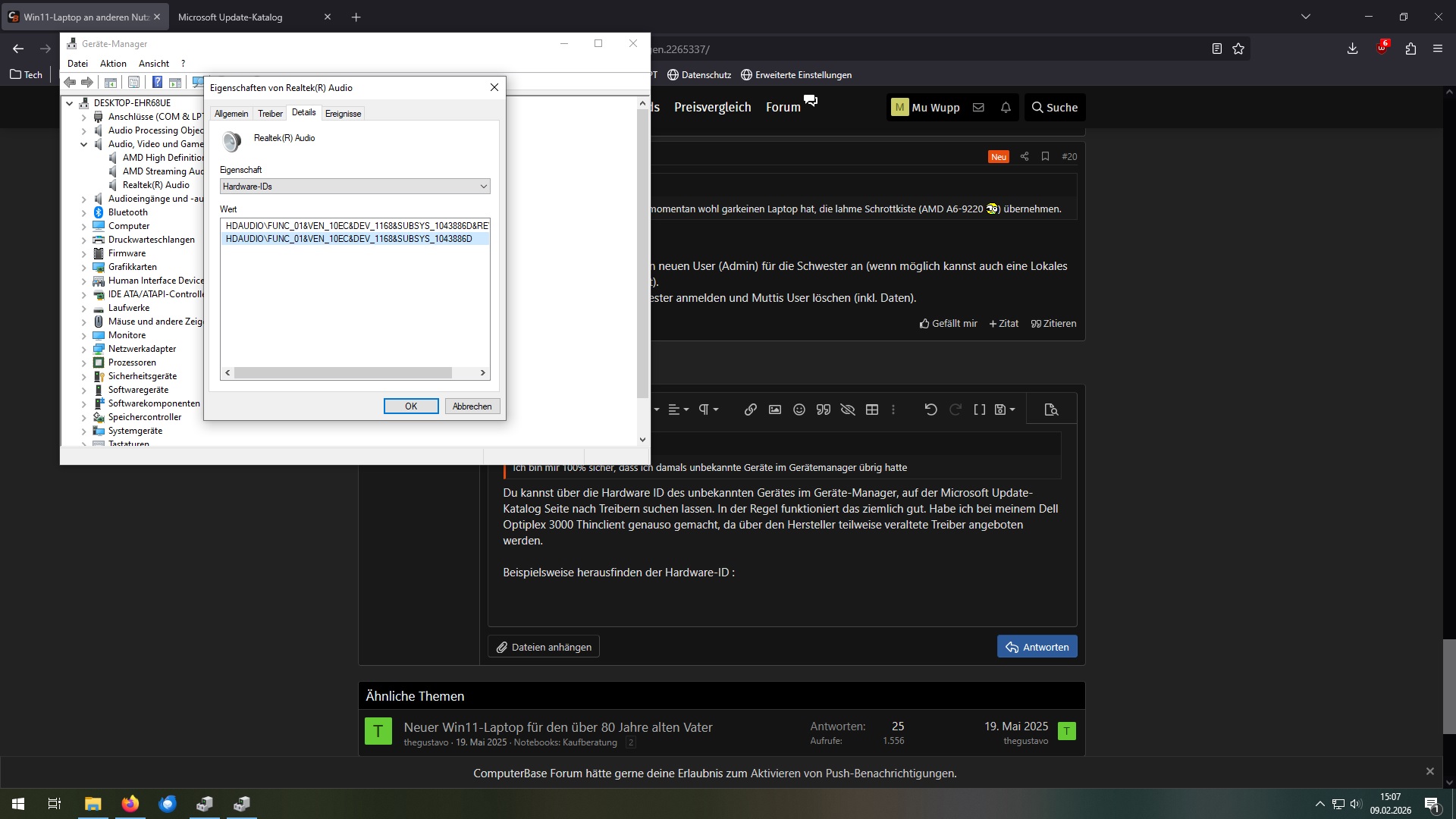
Task: Click horizontal scrollbar in Wert list
Action: (343, 373)
